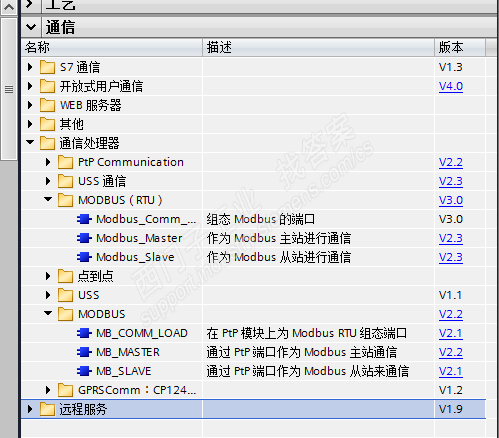499x438 pixels.
Task: Select the Modbus_Slave instruction label
Action: (x=135, y=257)
